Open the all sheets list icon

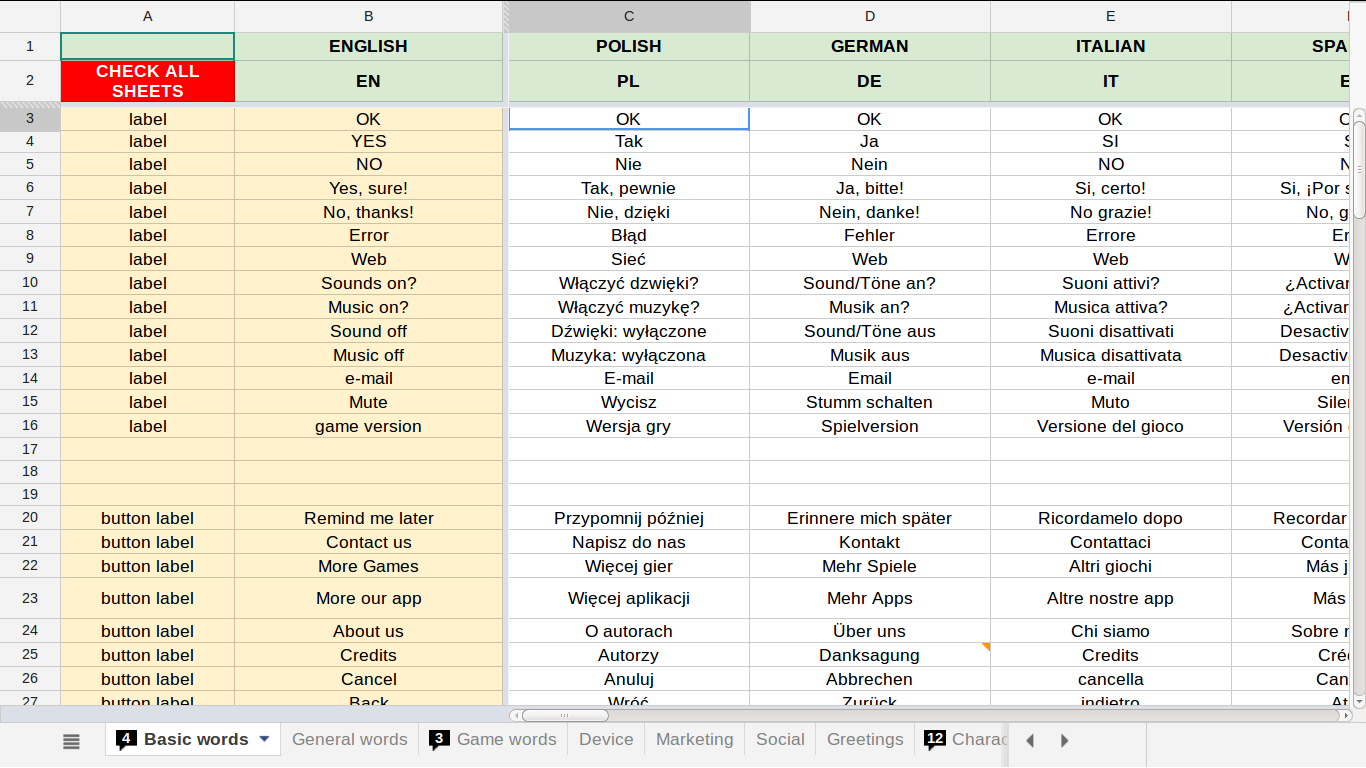[71, 741]
